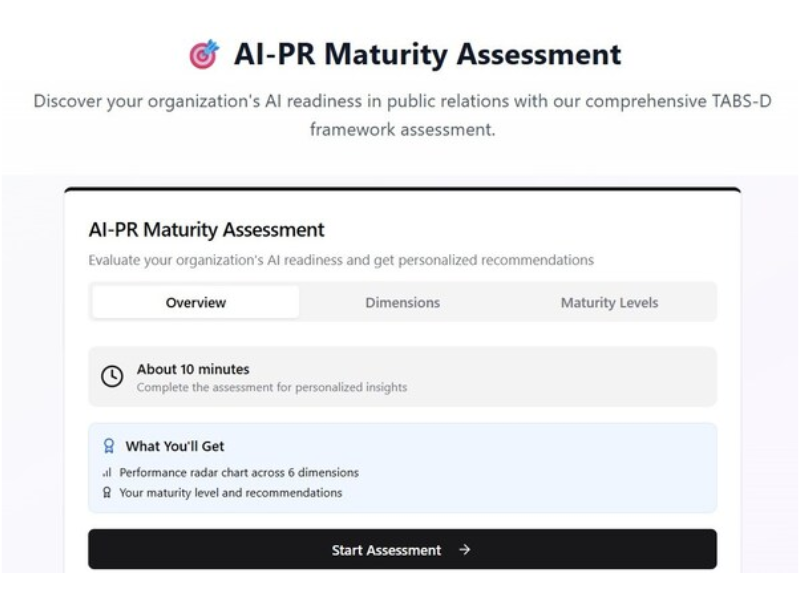Click Performance radar chart across 6 dimensions

click(239, 472)
